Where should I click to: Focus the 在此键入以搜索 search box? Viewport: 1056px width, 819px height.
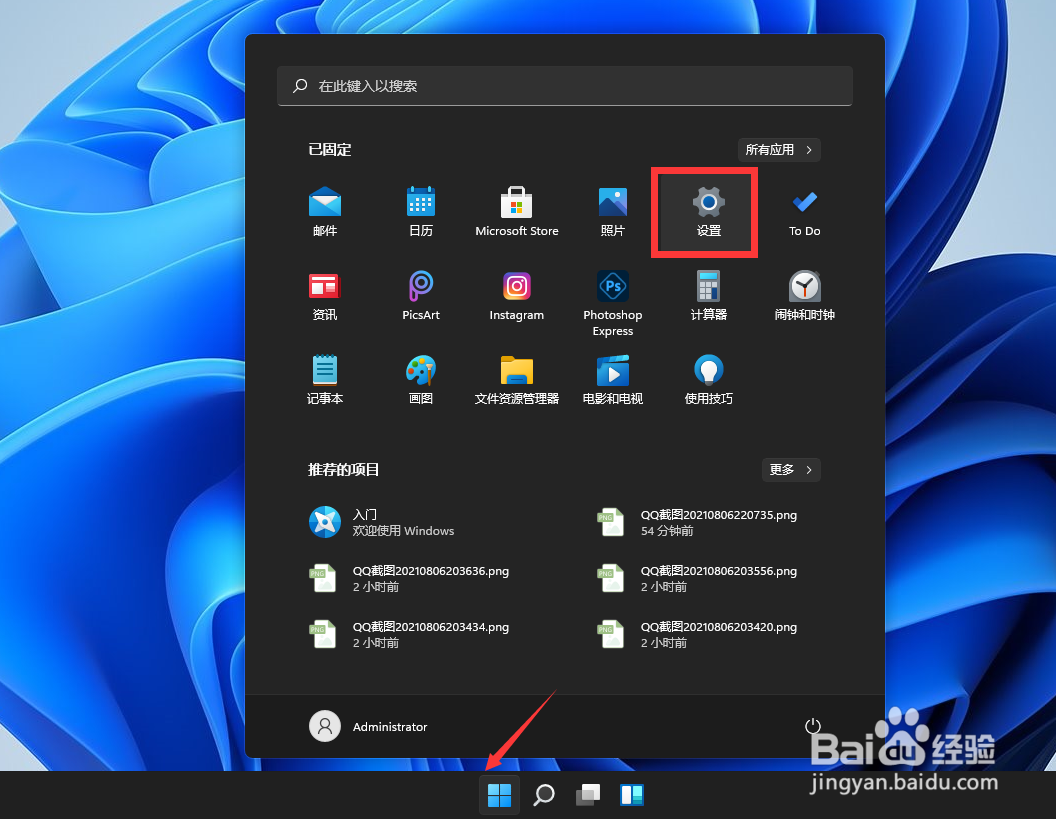point(564,86)
